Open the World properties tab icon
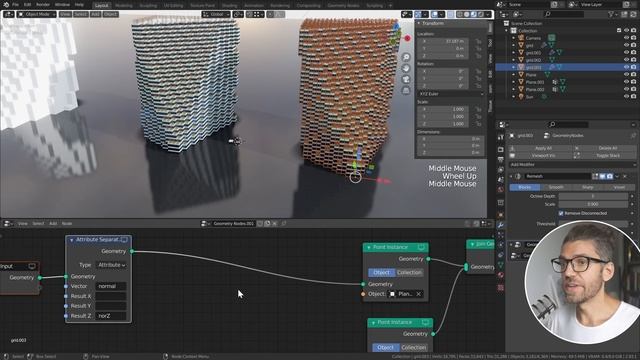The image size is (640, 360). [501, 190]
